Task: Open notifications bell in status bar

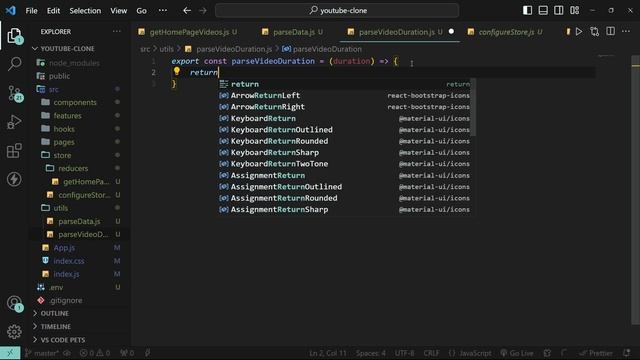Action: click(x=627, y=353)
